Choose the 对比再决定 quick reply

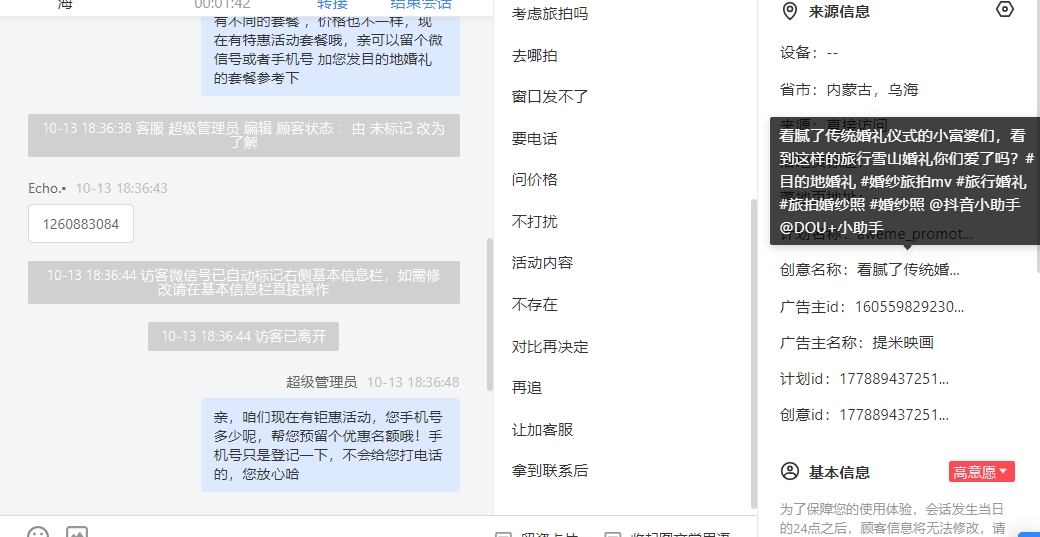[550, 347]
